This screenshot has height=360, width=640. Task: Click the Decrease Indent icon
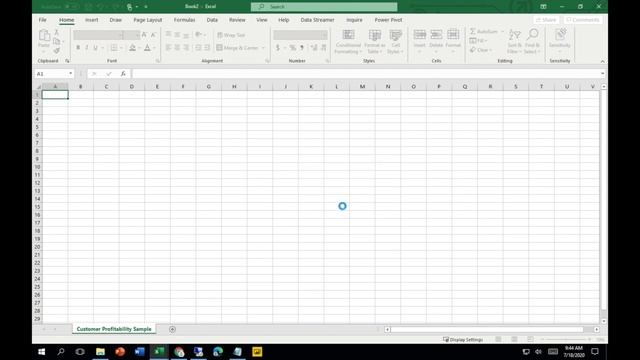(198, 48)
